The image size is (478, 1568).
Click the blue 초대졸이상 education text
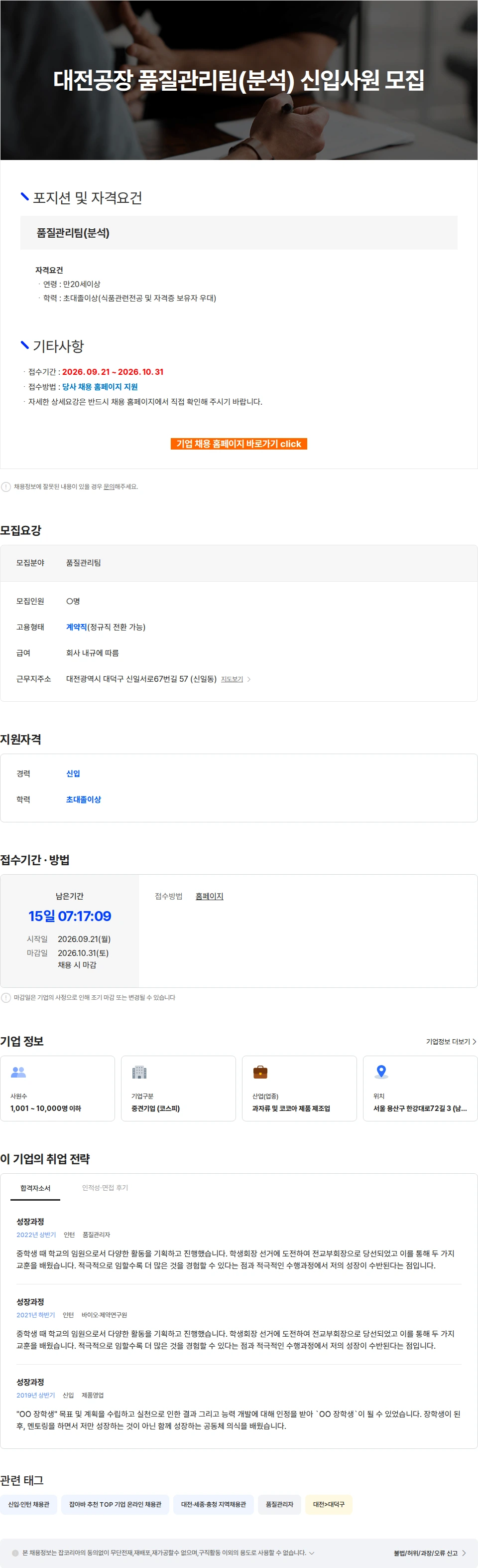tap(83, 800)
